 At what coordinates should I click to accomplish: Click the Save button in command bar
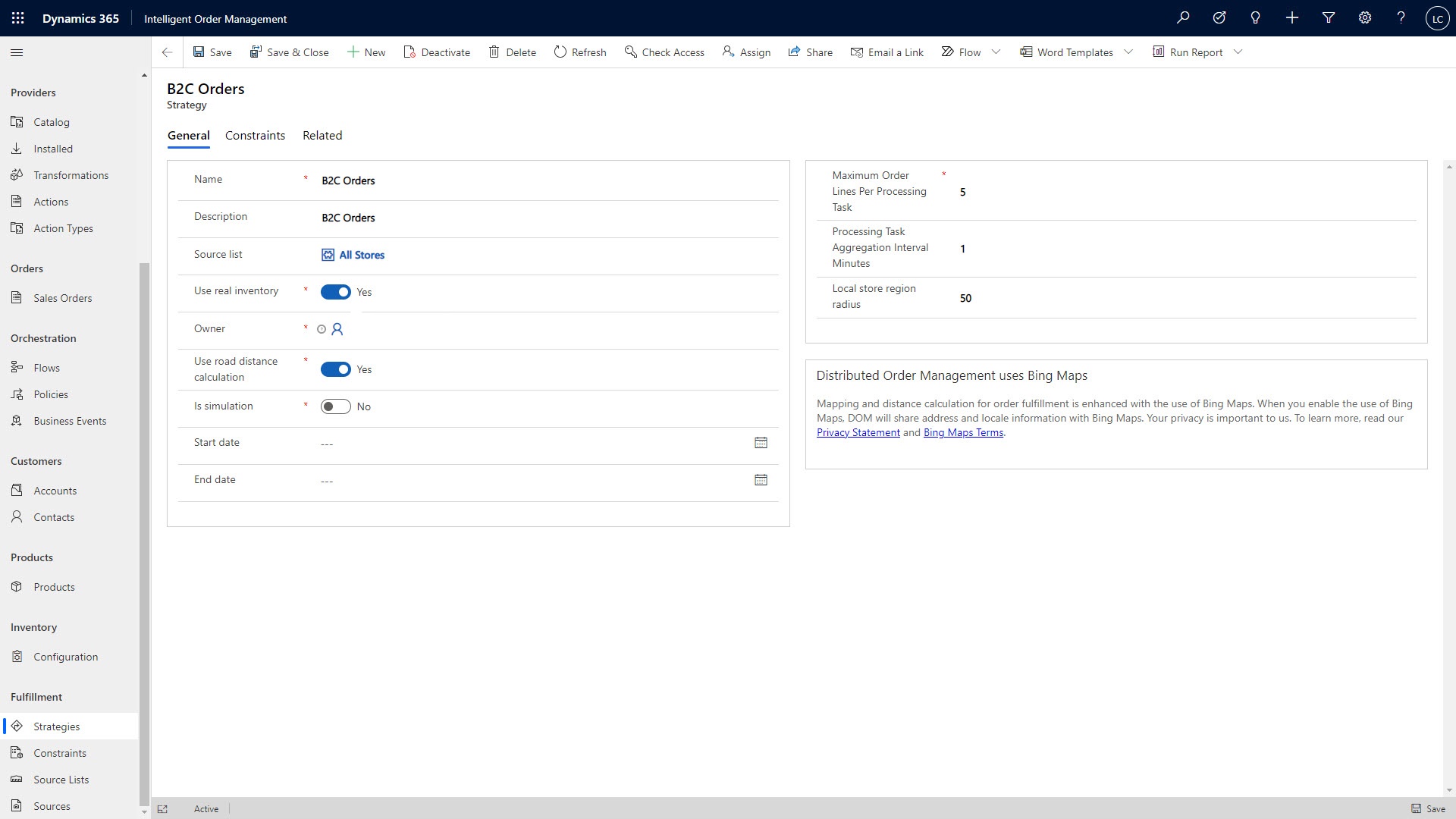[212, 52]
